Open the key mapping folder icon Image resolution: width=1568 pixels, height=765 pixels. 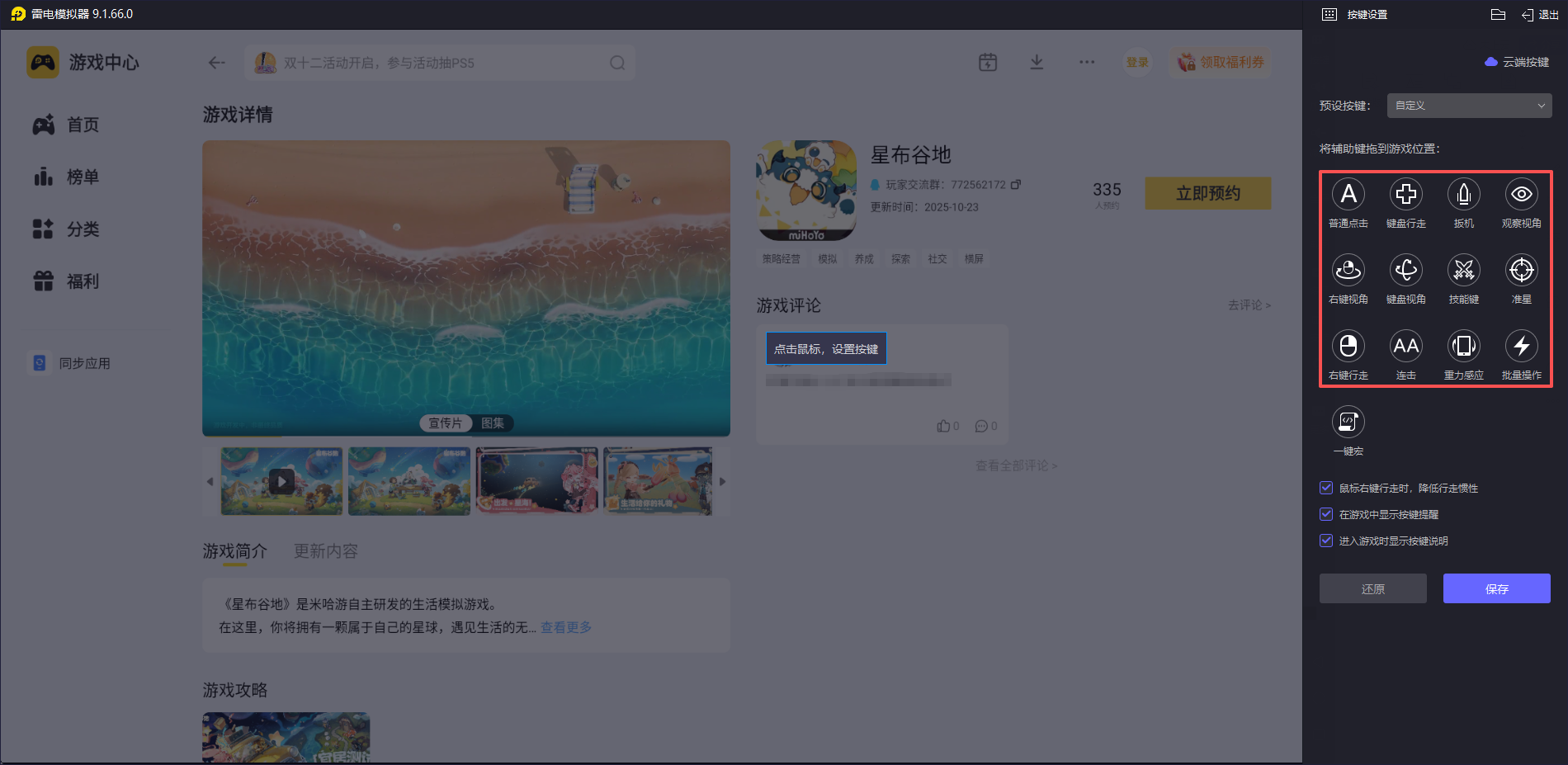point(1499,15)
